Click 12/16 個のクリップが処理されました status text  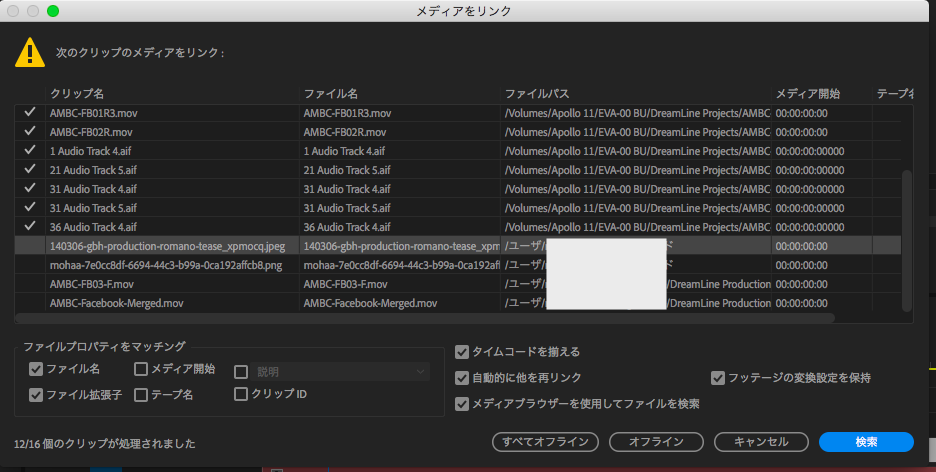click(x=105, y=443)
